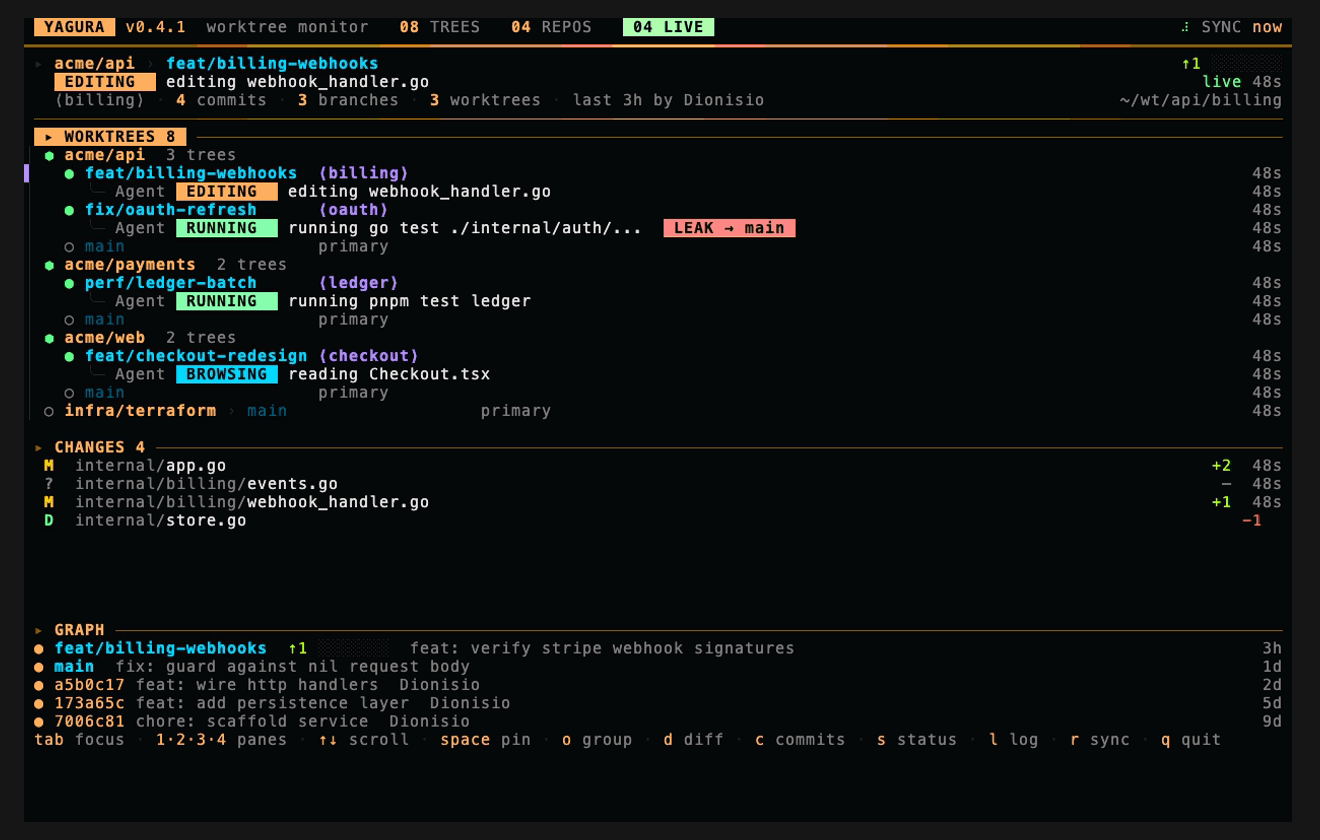Click the hollow circle beside main under acme/web
Image resolution: width=1320 pixels, height=840 pixels.
69,393
